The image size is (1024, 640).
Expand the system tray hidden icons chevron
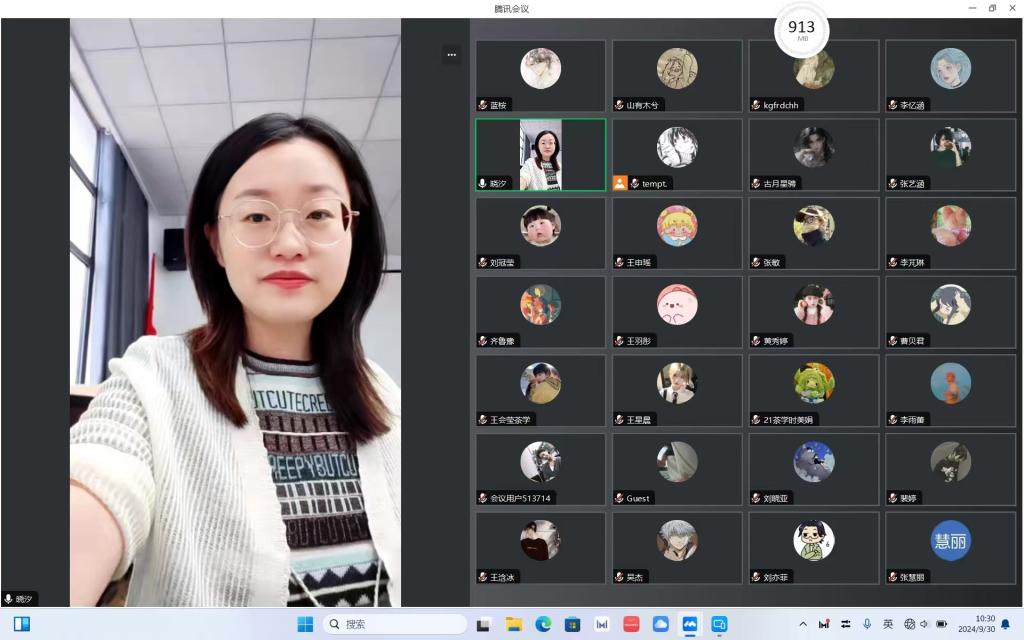pyautogui.click(x=801, y=624)
